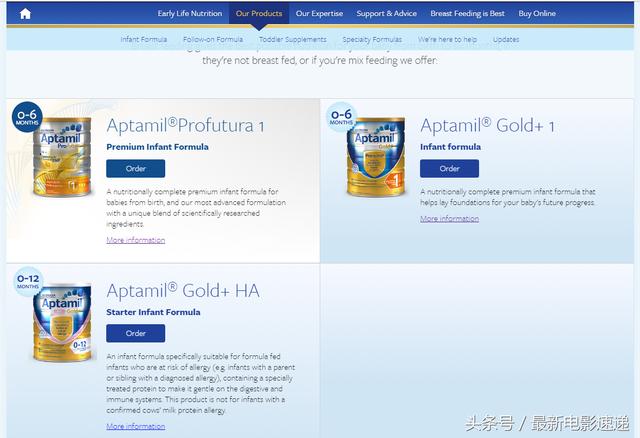Order Aptamil Gold+ 1

click(x=449, y=169)
